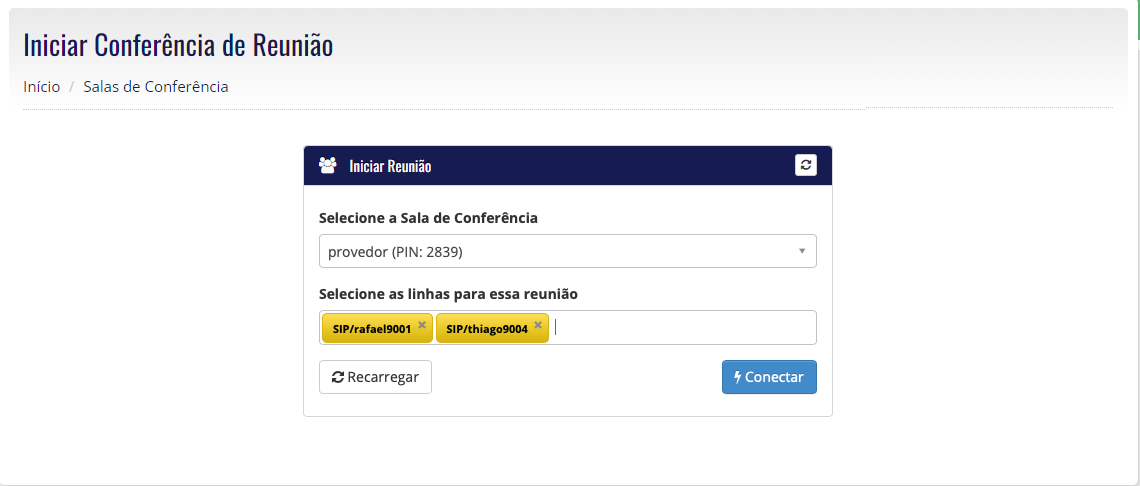This screenshot has width=1140, height=486.
Task: Click the Selecione a Sala de Conferência label
Action: pyautogui.click(x=428, y=218)
